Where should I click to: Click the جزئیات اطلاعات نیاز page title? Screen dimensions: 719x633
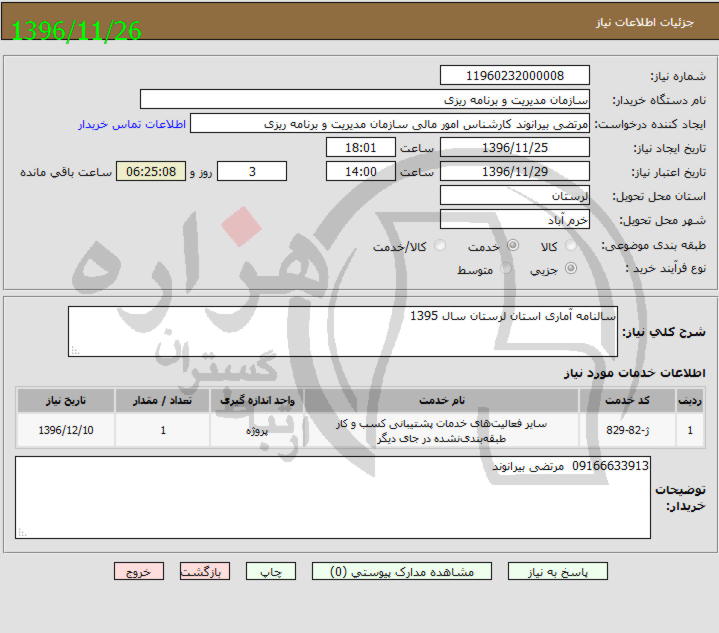click(645, 22)
